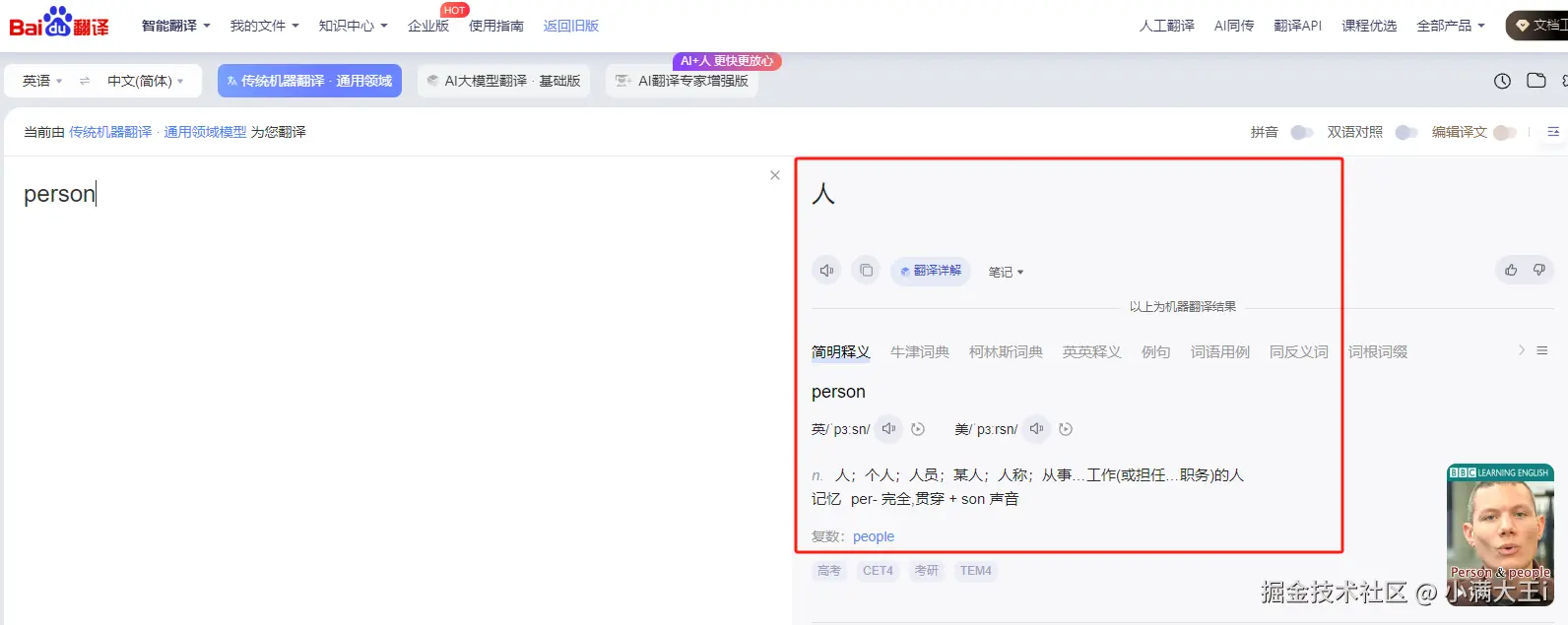1568x625 pixels.
Task: Expand 我的文件 menu
Action: coord(264,26)
